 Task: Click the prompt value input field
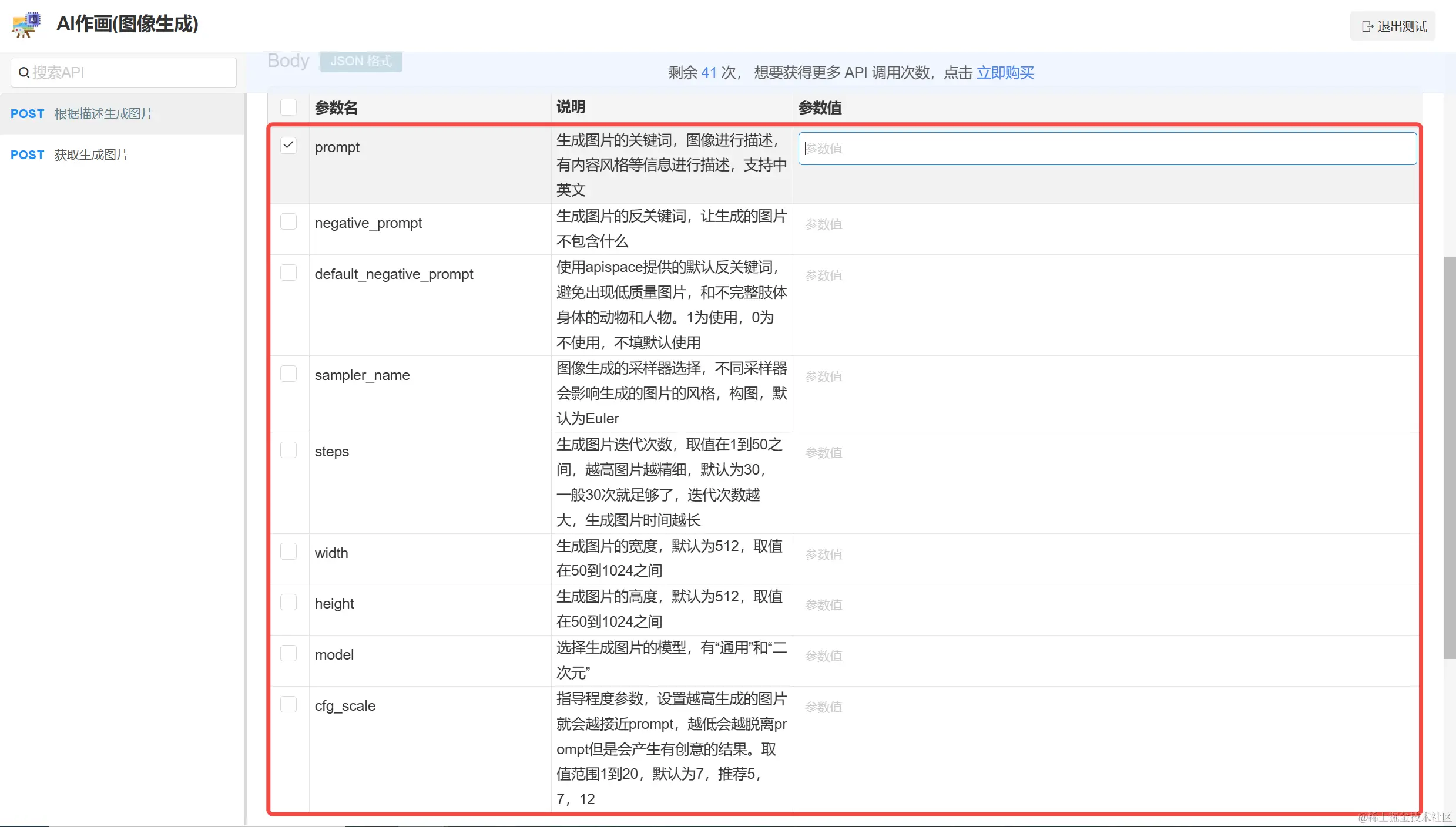click(1106, 148)
